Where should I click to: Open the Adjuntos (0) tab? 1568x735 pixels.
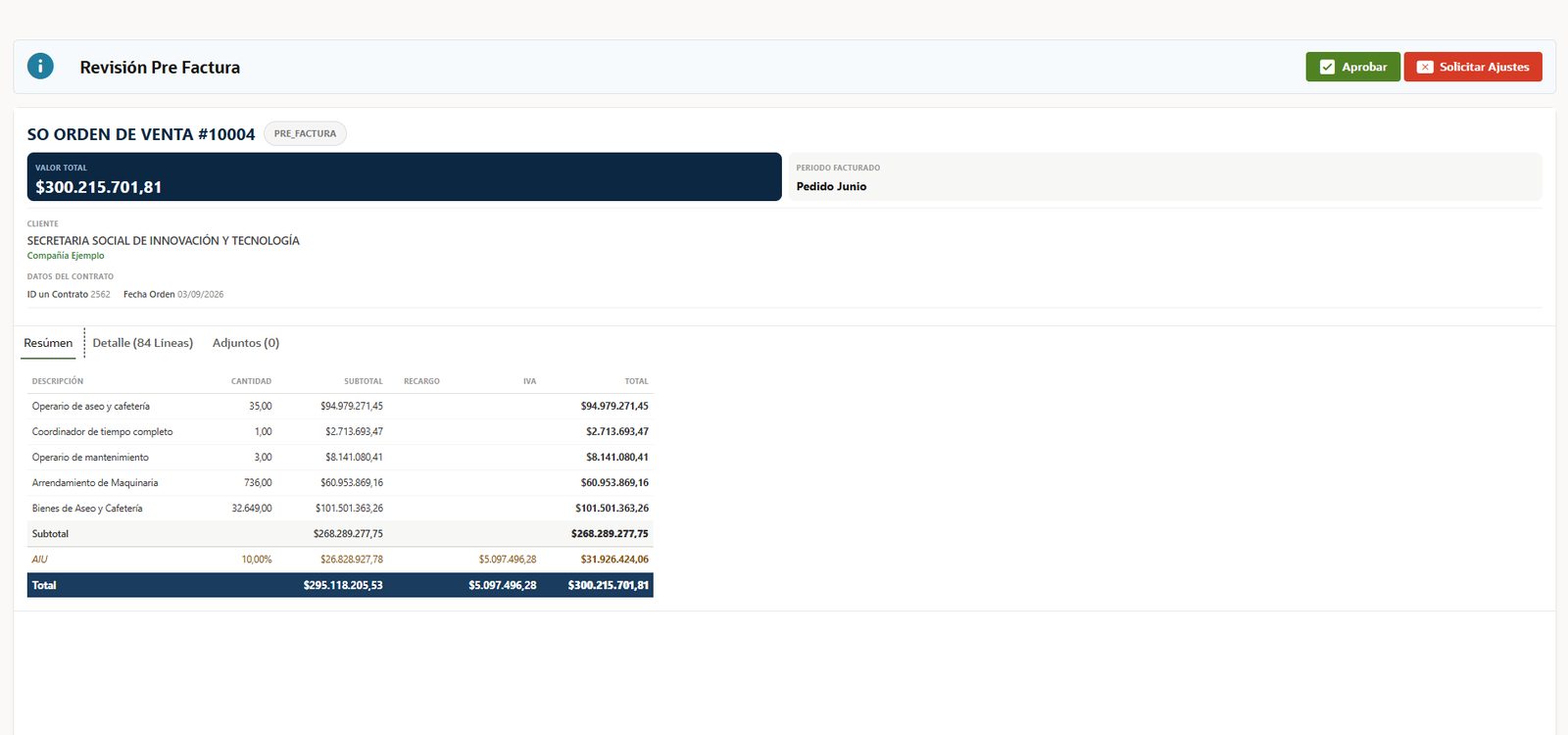coord(246,343)
